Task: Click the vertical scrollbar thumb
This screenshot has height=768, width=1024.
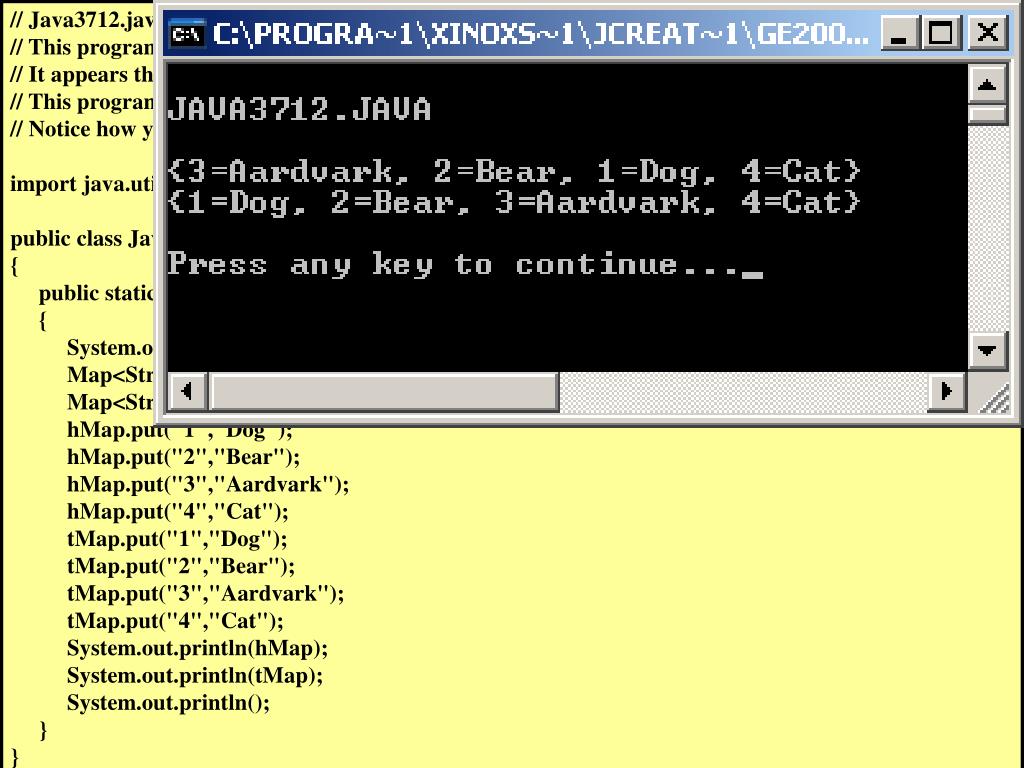Action: [987, 115]
